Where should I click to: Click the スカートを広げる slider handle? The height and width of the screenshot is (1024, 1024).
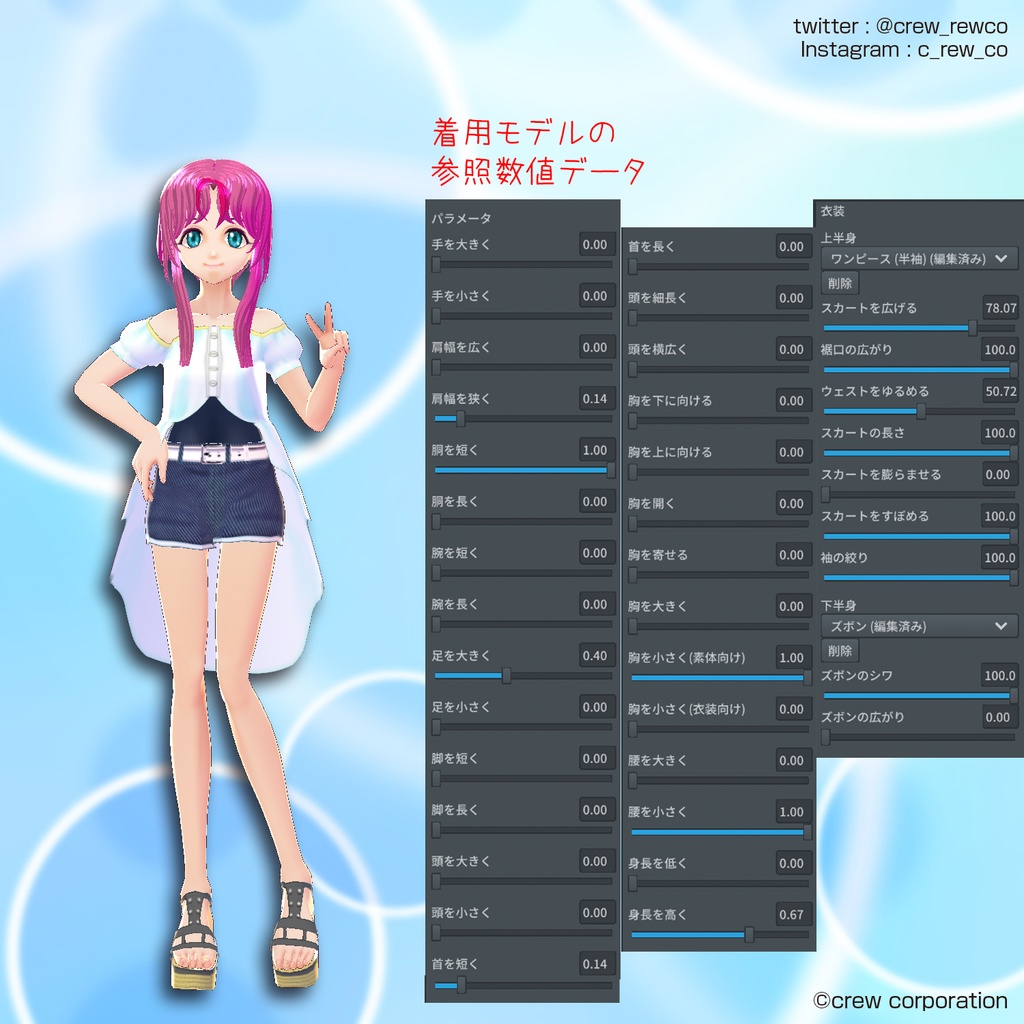pyautogui.click(x=972, y=327)
